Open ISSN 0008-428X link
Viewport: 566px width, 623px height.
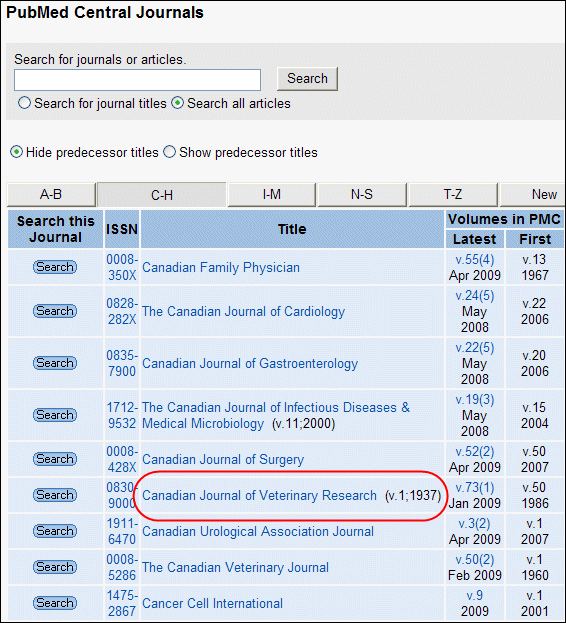click(x=122, y=459)
